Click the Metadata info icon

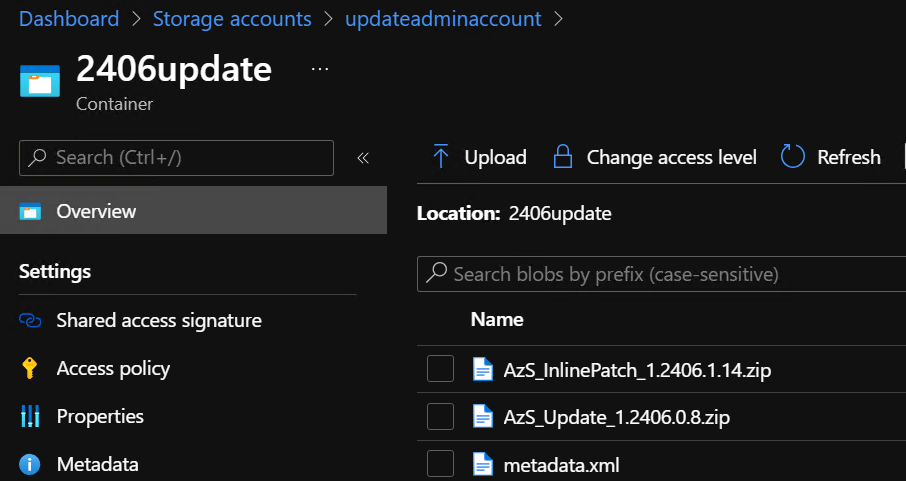(30, 465)
